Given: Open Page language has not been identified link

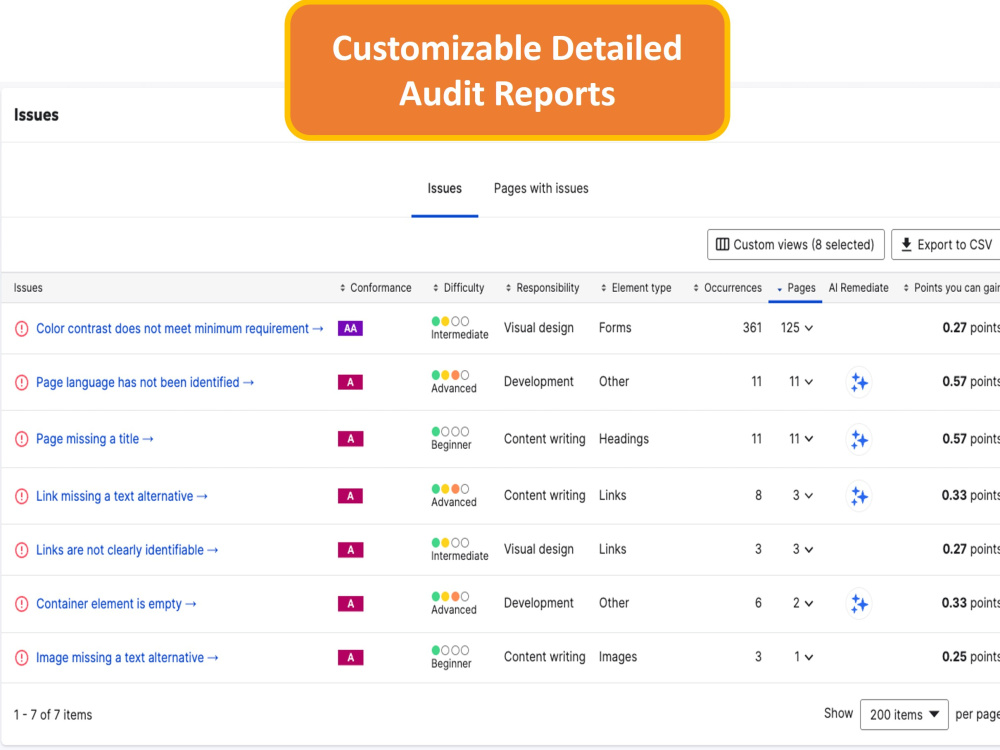Looking at the screenshot, I should pyautogui.click(x=145, y=383).
